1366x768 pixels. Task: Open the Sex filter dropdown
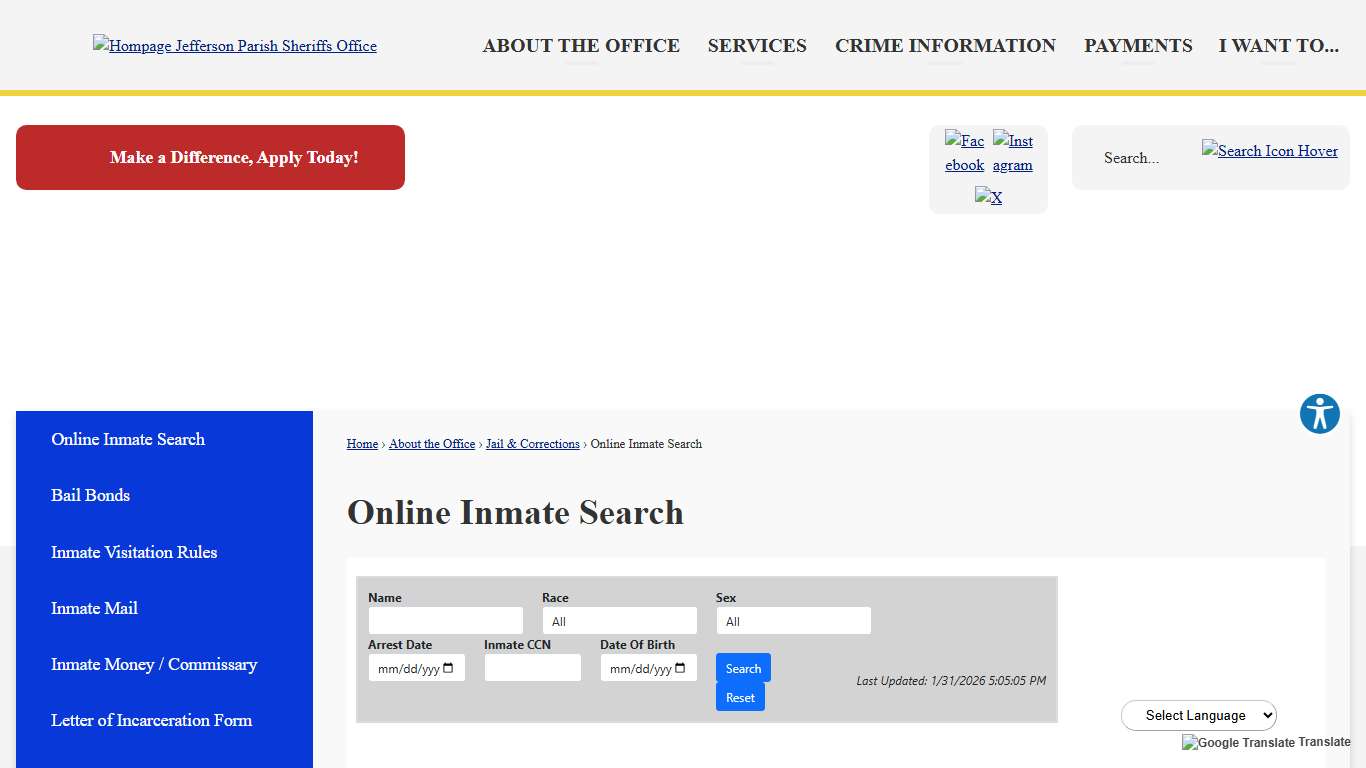793,620
